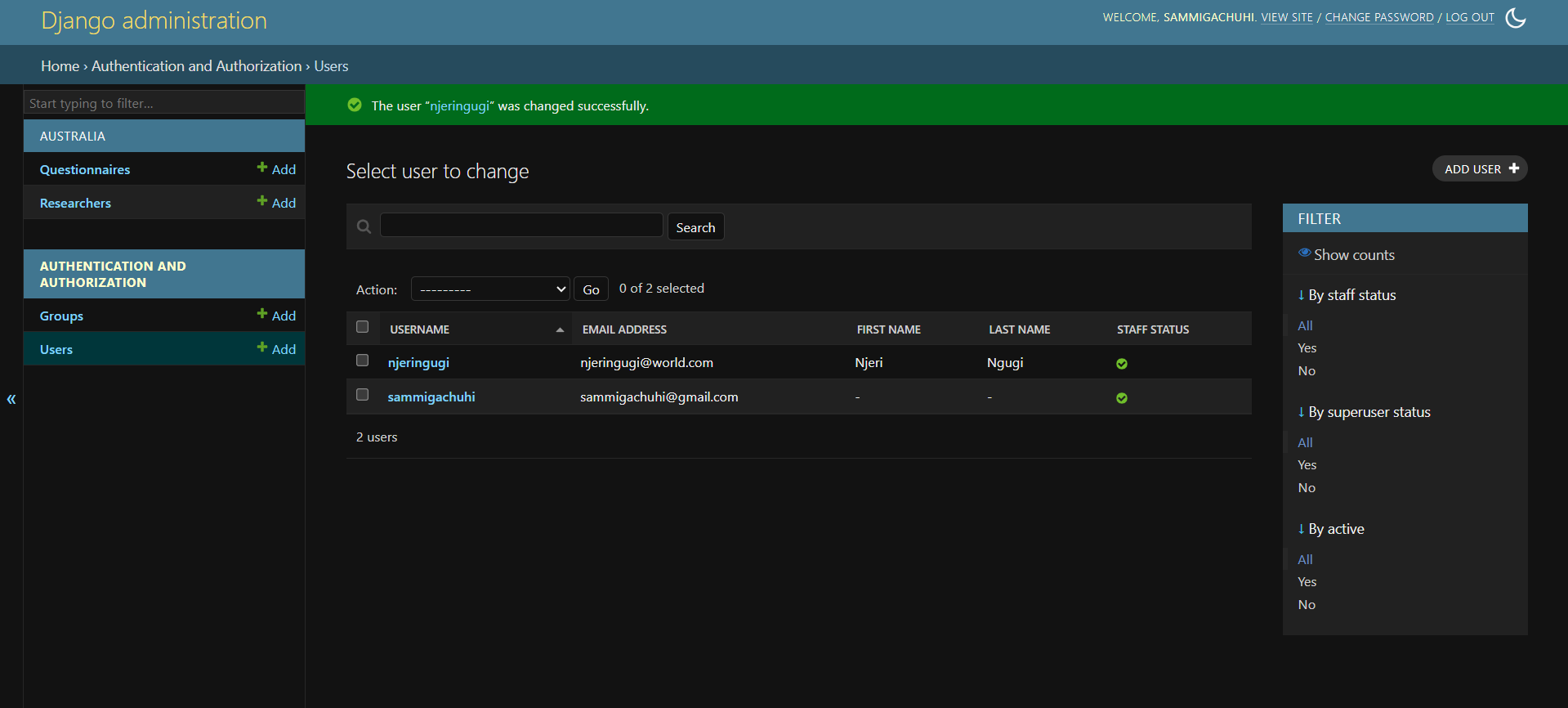Sort by Username column arrow
1568x708 pixels.
560,329
